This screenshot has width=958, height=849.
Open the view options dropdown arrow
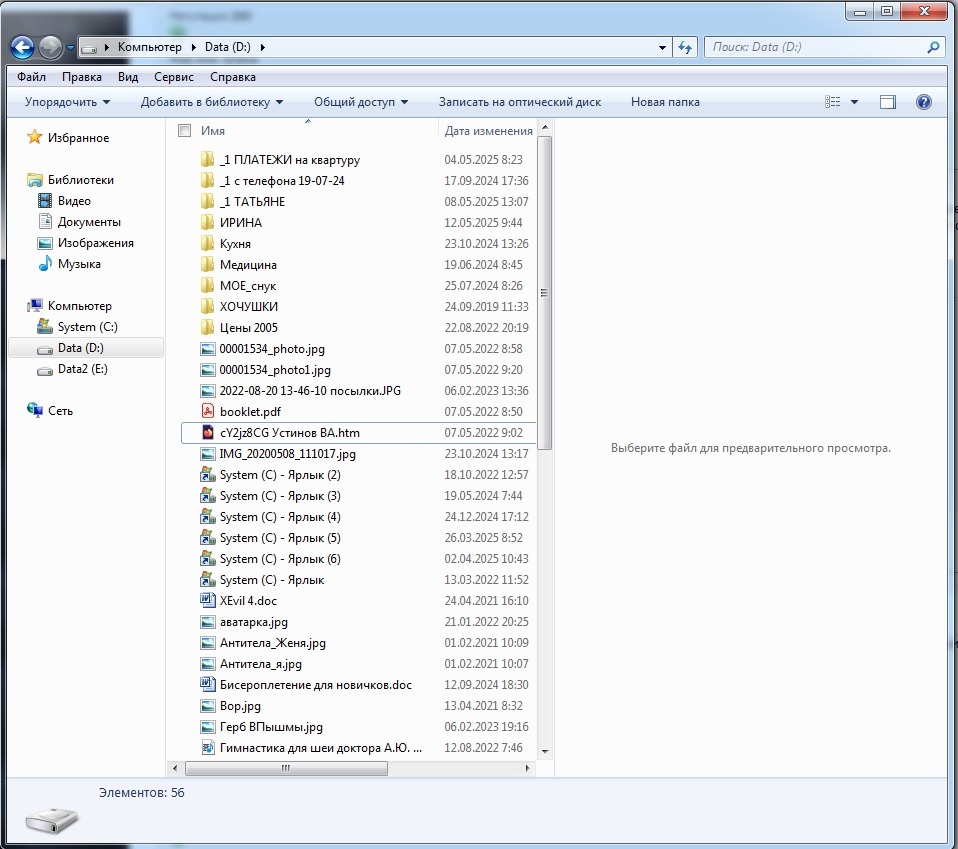coord(854,102)
